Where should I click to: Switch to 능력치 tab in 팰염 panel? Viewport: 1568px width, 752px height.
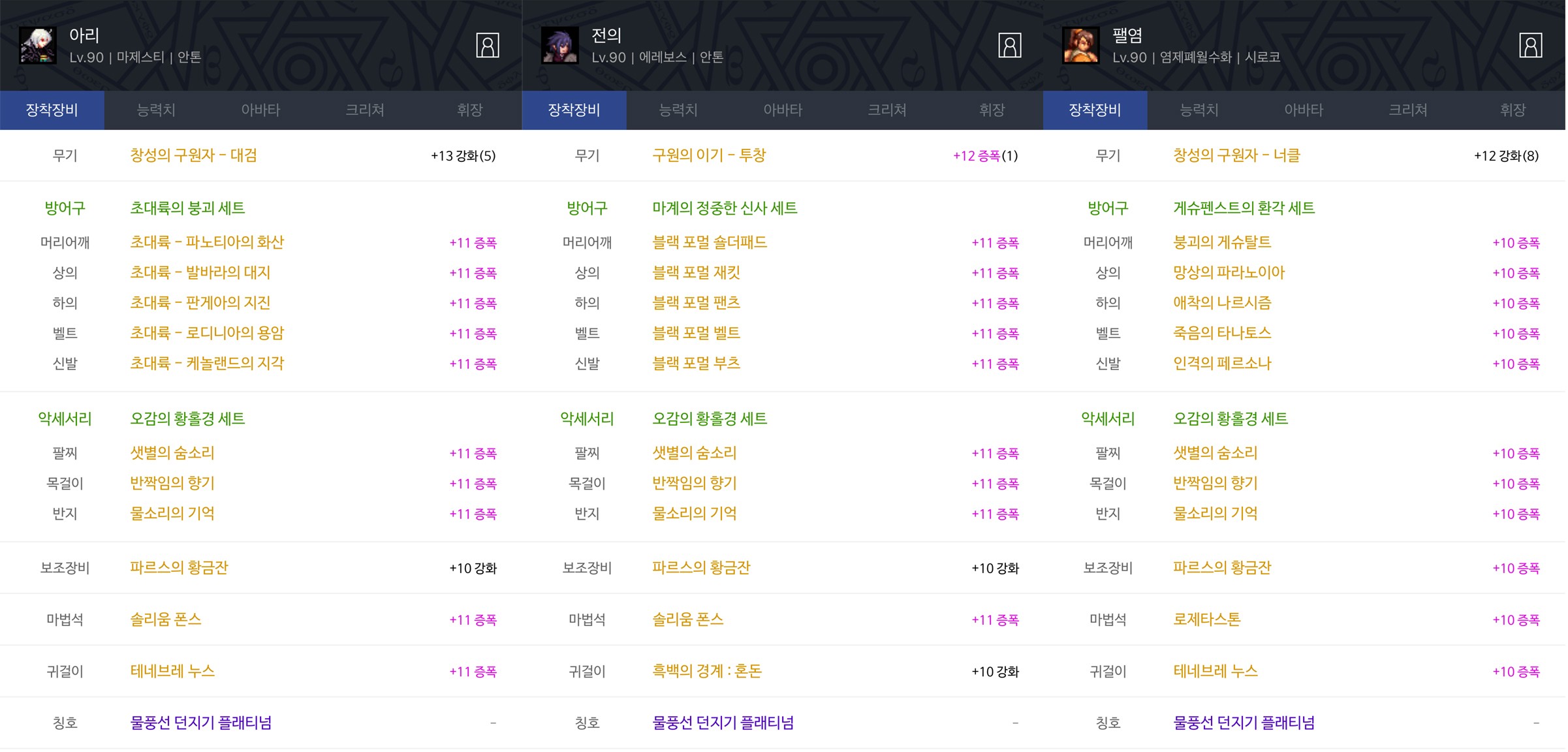click(x=1199, y=110)
